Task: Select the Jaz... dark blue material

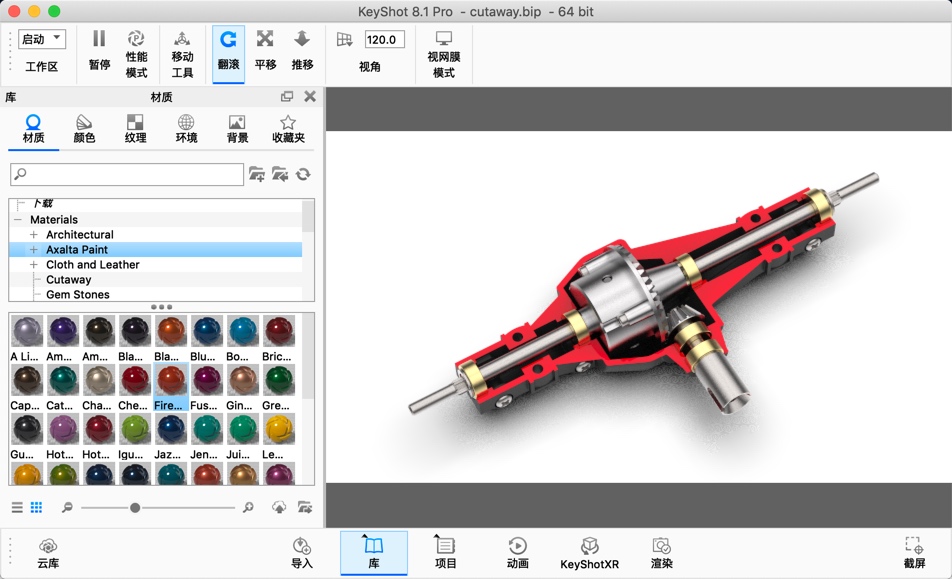Action: (171, 436)
